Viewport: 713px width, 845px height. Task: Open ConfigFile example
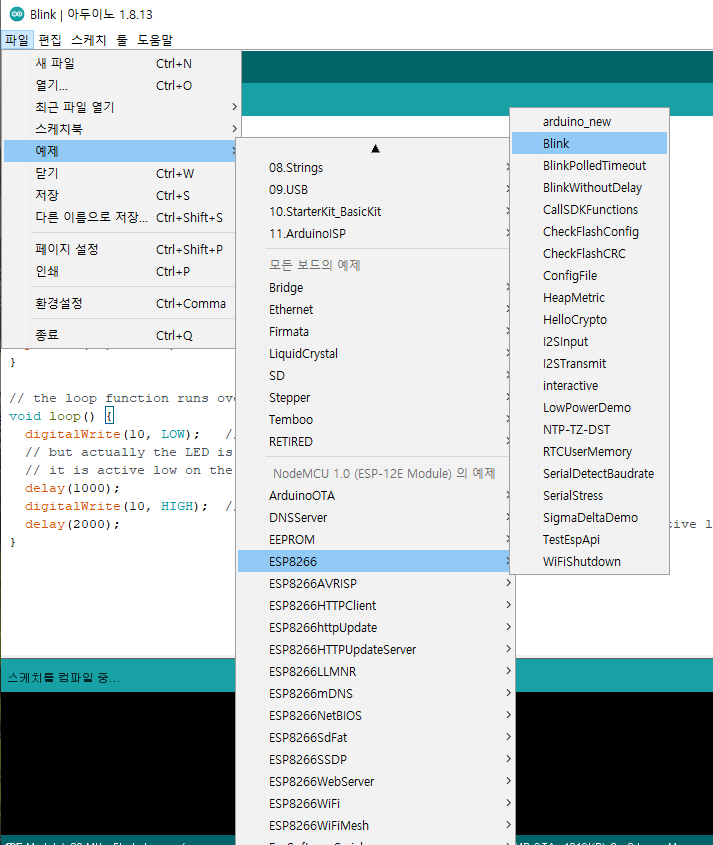[589, 276]
